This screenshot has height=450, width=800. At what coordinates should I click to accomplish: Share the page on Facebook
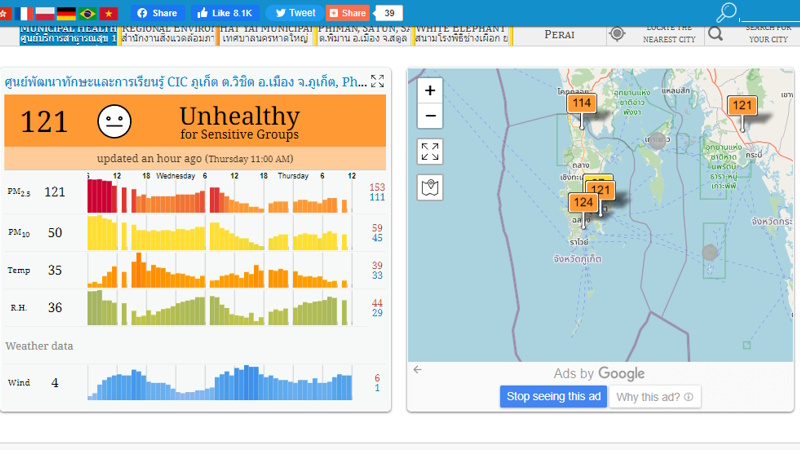156,13
